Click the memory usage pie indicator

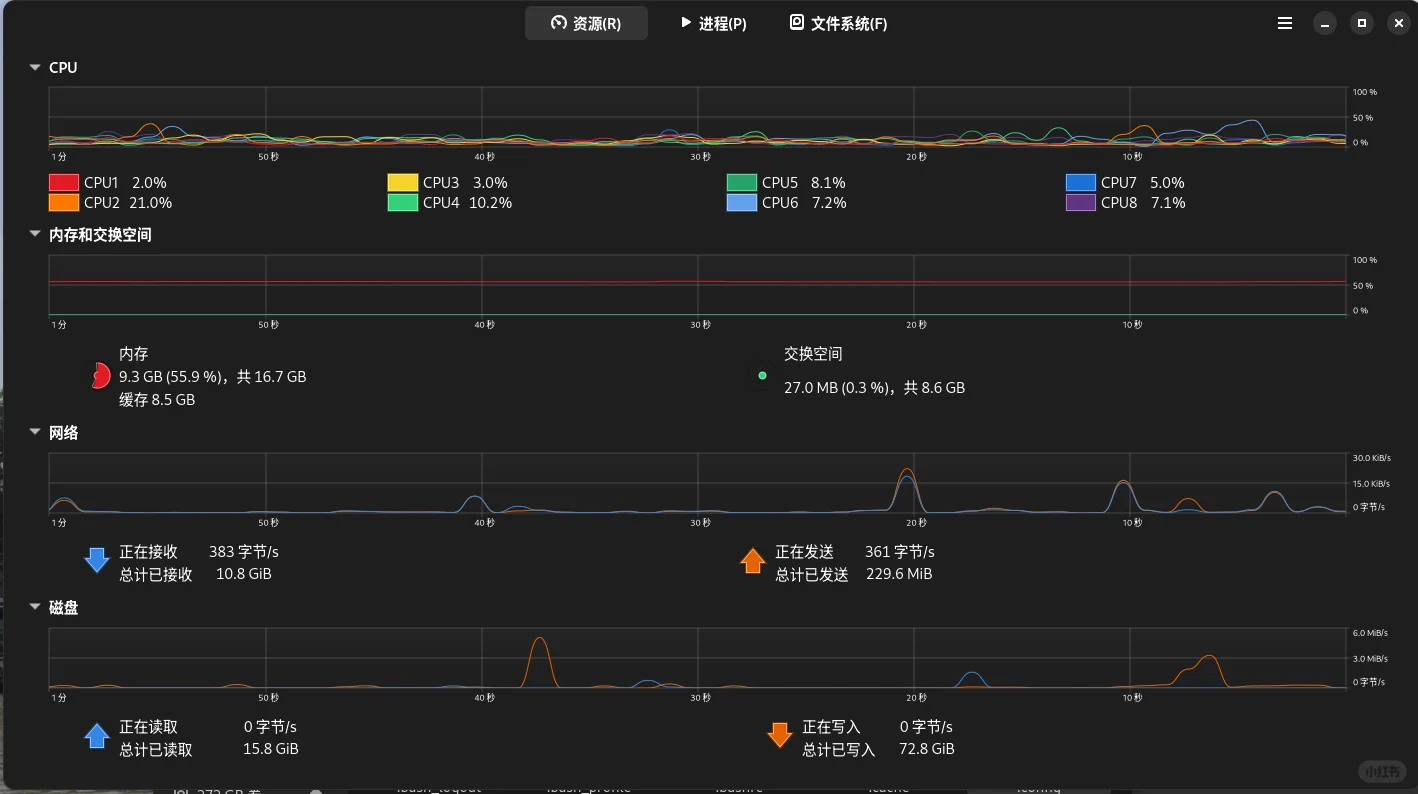(100, 375)
